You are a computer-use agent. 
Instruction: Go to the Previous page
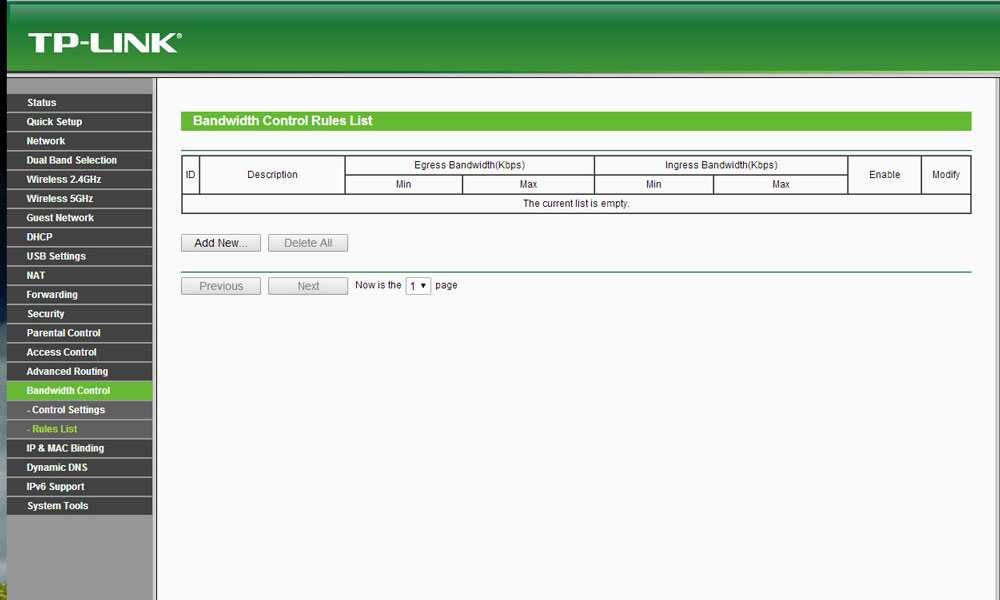point(221,286)
